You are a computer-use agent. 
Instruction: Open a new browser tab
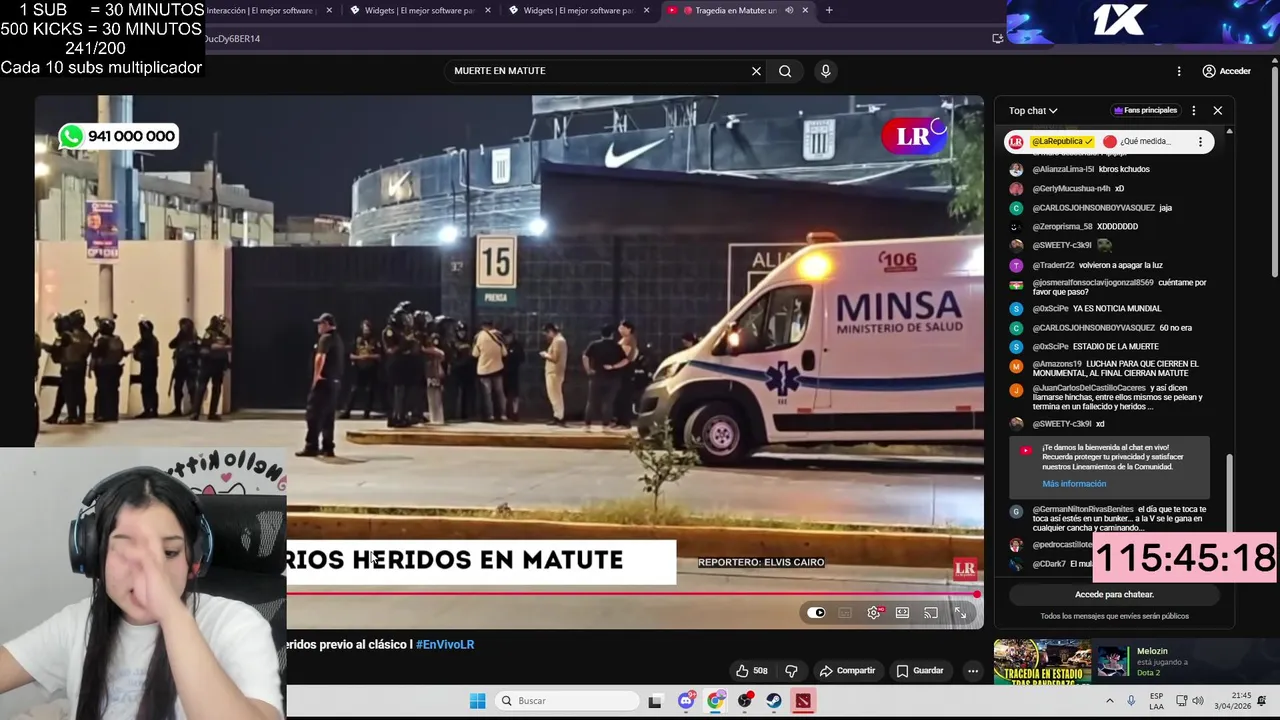coord(829,10)
